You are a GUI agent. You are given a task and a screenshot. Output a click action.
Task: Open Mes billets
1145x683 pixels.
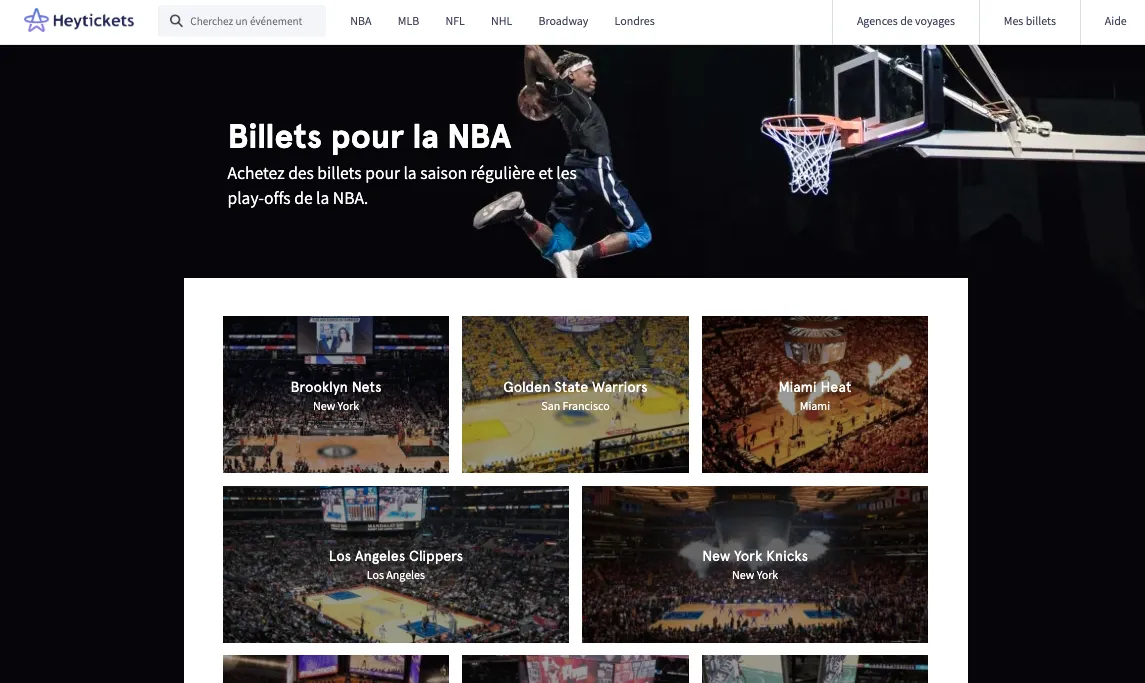pyautogui.click(x=1030, y=21)
